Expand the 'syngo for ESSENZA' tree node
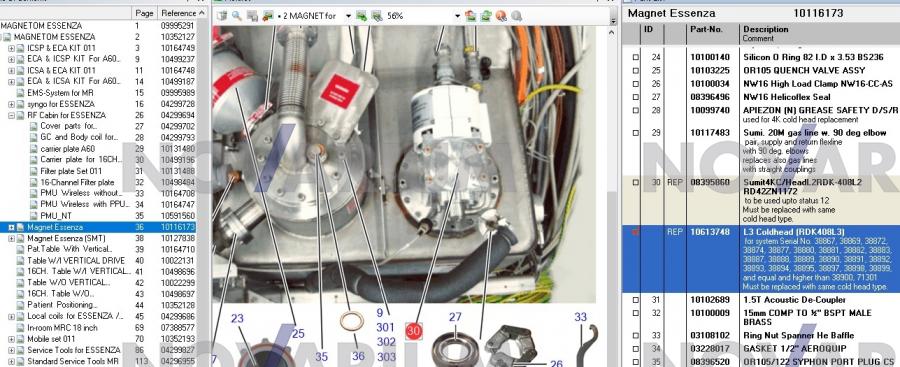Image resolution: width=900 pixels, height=367 pixels. click(x=11, y=105)
